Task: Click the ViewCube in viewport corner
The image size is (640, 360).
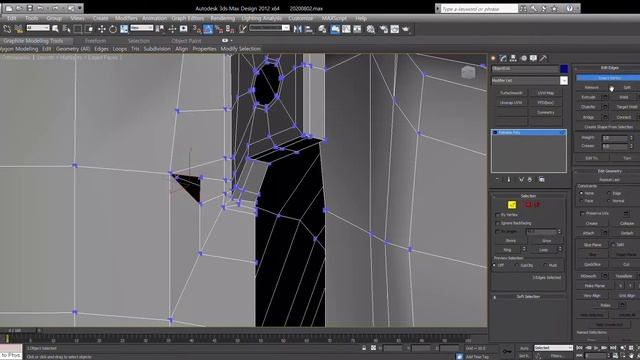Action: [468, 73]
